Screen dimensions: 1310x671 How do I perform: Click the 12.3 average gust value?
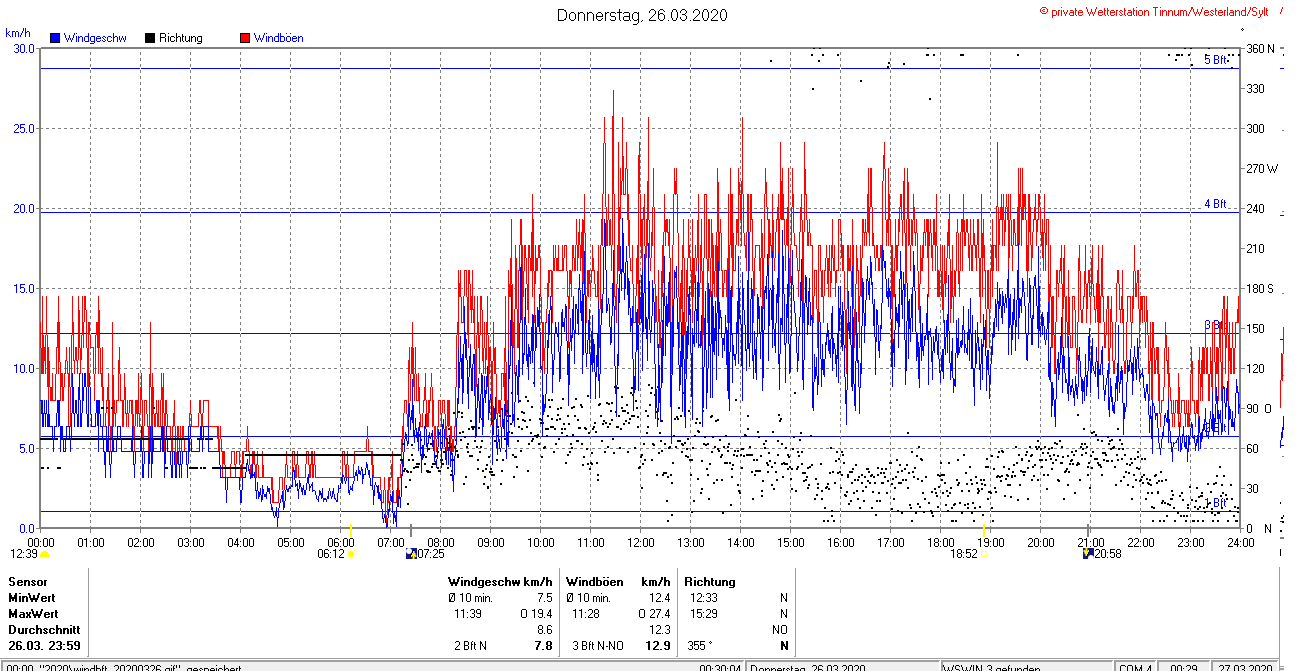(x=660, y=630)
